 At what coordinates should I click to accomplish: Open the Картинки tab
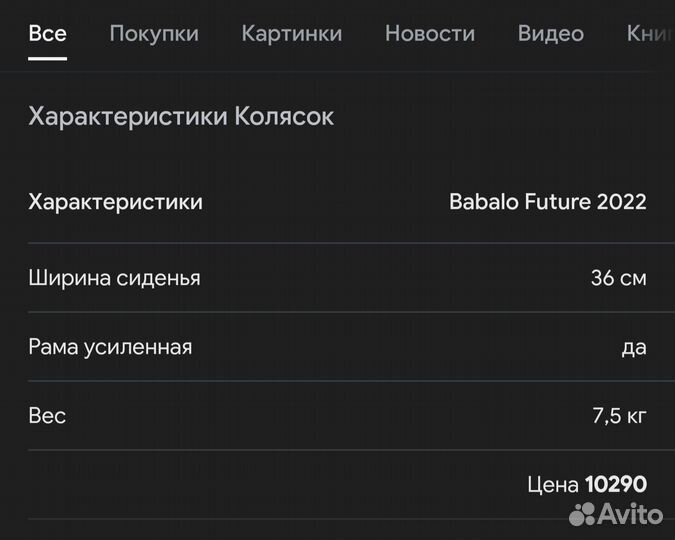click(292, 34)
